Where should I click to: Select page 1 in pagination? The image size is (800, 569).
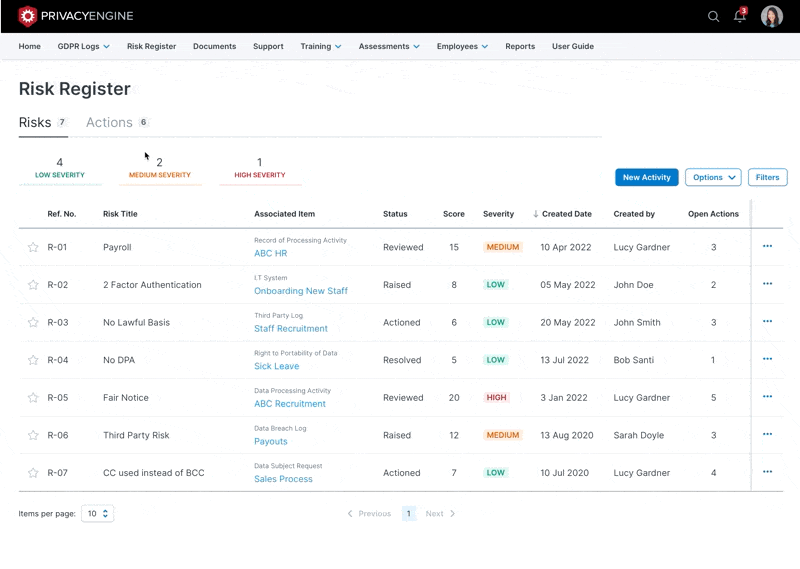pos(409,514)
